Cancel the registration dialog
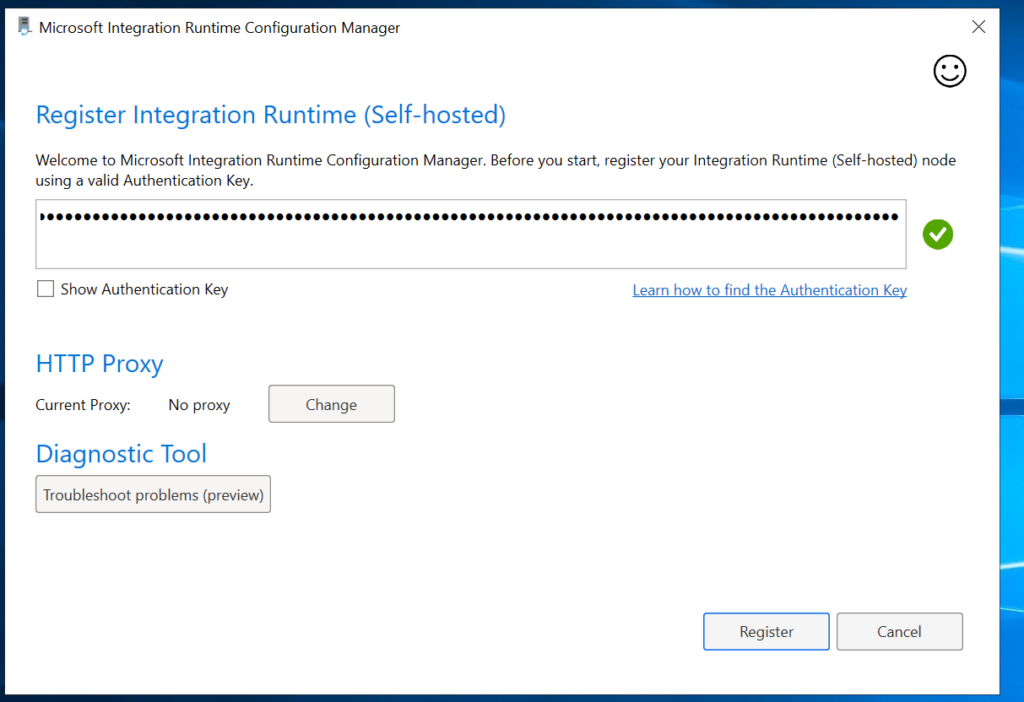This screenshot has height=702, width=1024. point(899,632)
